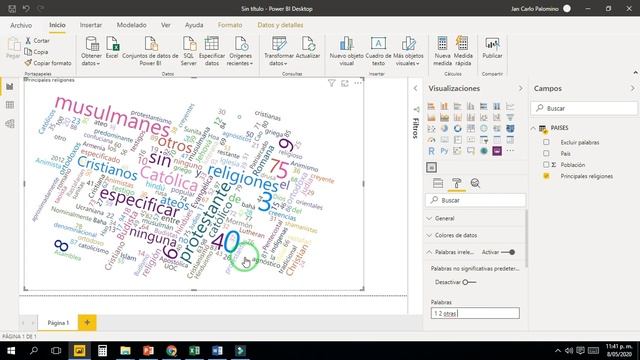Click the focus mode icon on the visual

click(x=345, y=83)
